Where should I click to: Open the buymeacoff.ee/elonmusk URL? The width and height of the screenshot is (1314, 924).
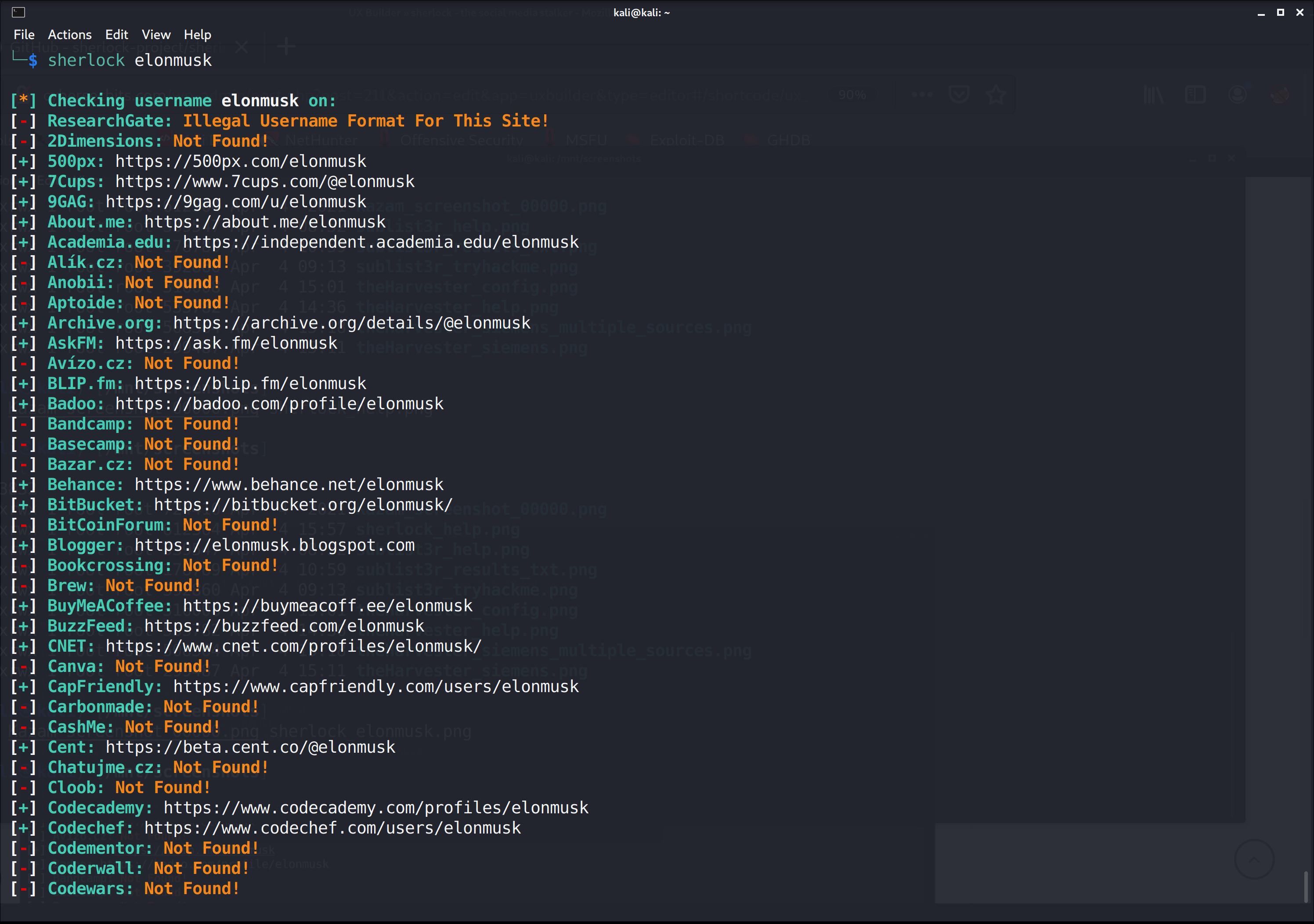tap(327, 605)
